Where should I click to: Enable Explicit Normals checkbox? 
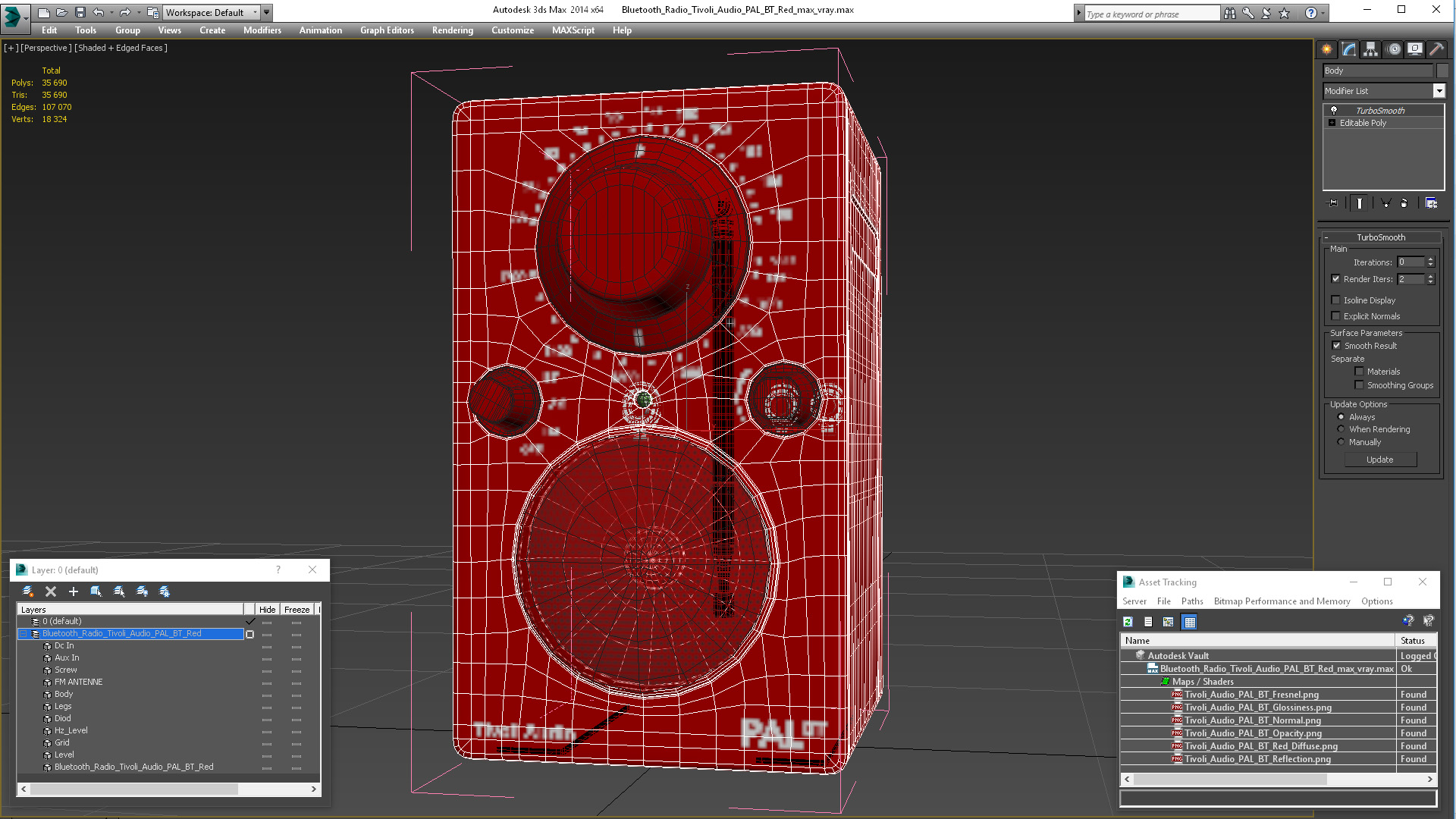[1335, 316]
